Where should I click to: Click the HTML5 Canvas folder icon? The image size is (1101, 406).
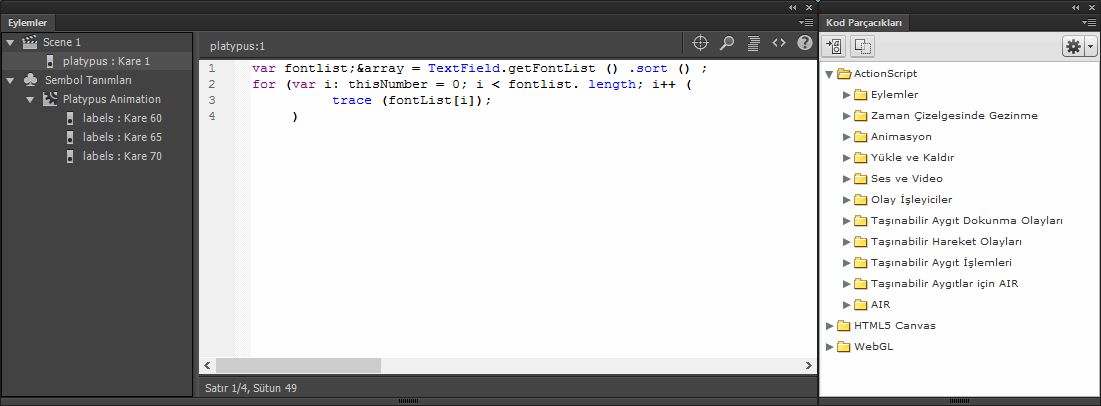point(844,325)
